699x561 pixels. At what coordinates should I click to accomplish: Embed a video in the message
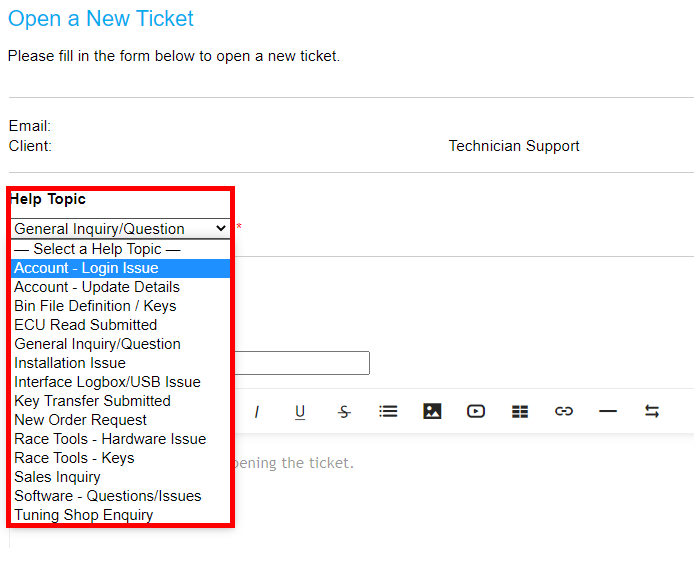tap(476, 411)
